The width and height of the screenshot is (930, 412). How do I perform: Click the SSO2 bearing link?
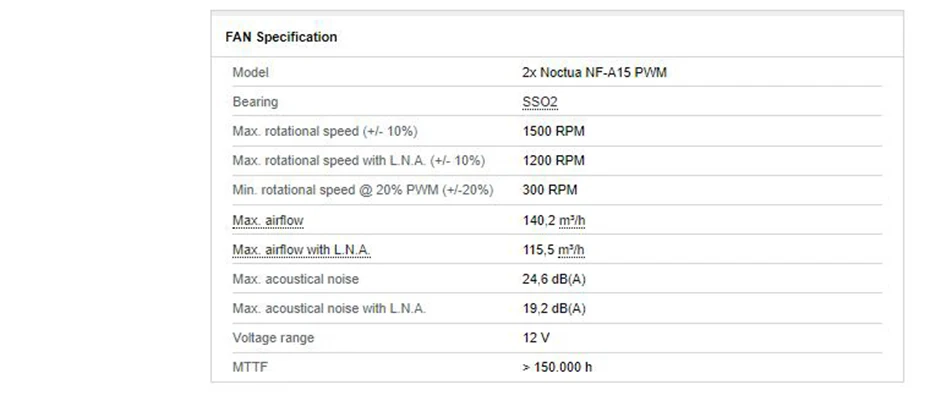tap(540, 102)
